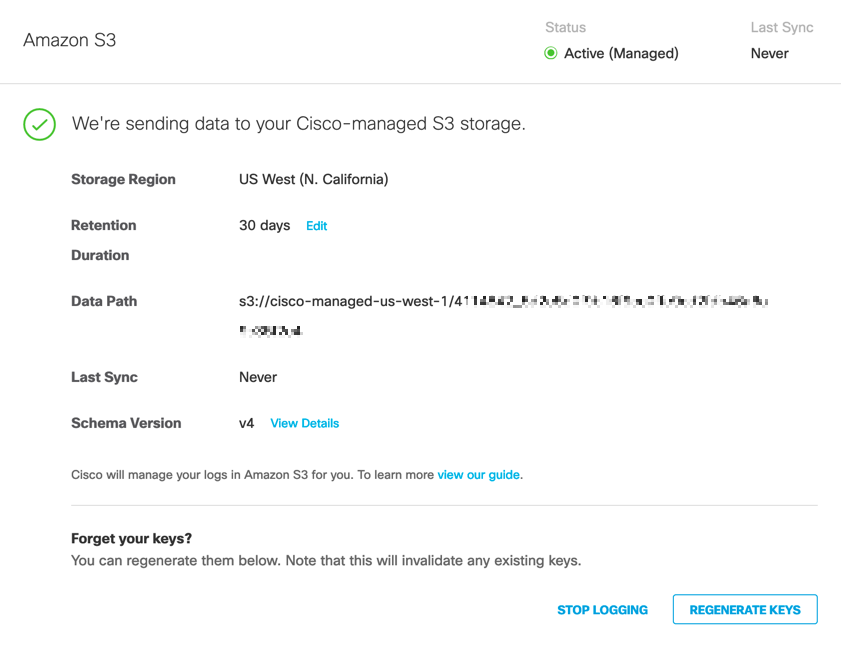Image resolution: width=841 pixels, height=647 pixels.
Task: Click the Last Sync header in top bar
Action: tap(781, 28)
